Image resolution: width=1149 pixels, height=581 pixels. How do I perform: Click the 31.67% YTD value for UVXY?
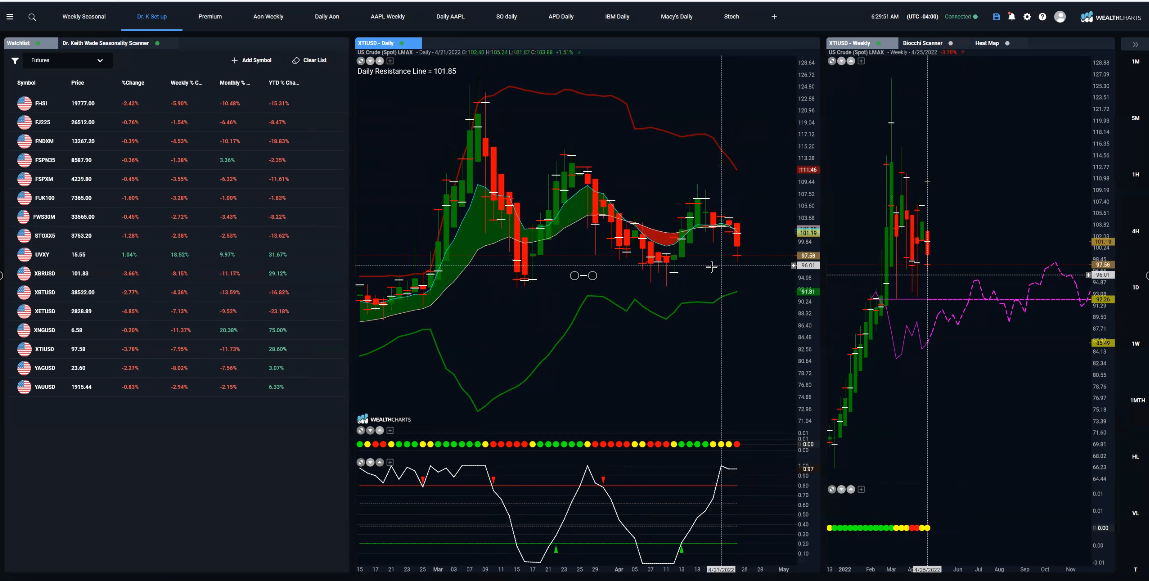coord(278,254)
